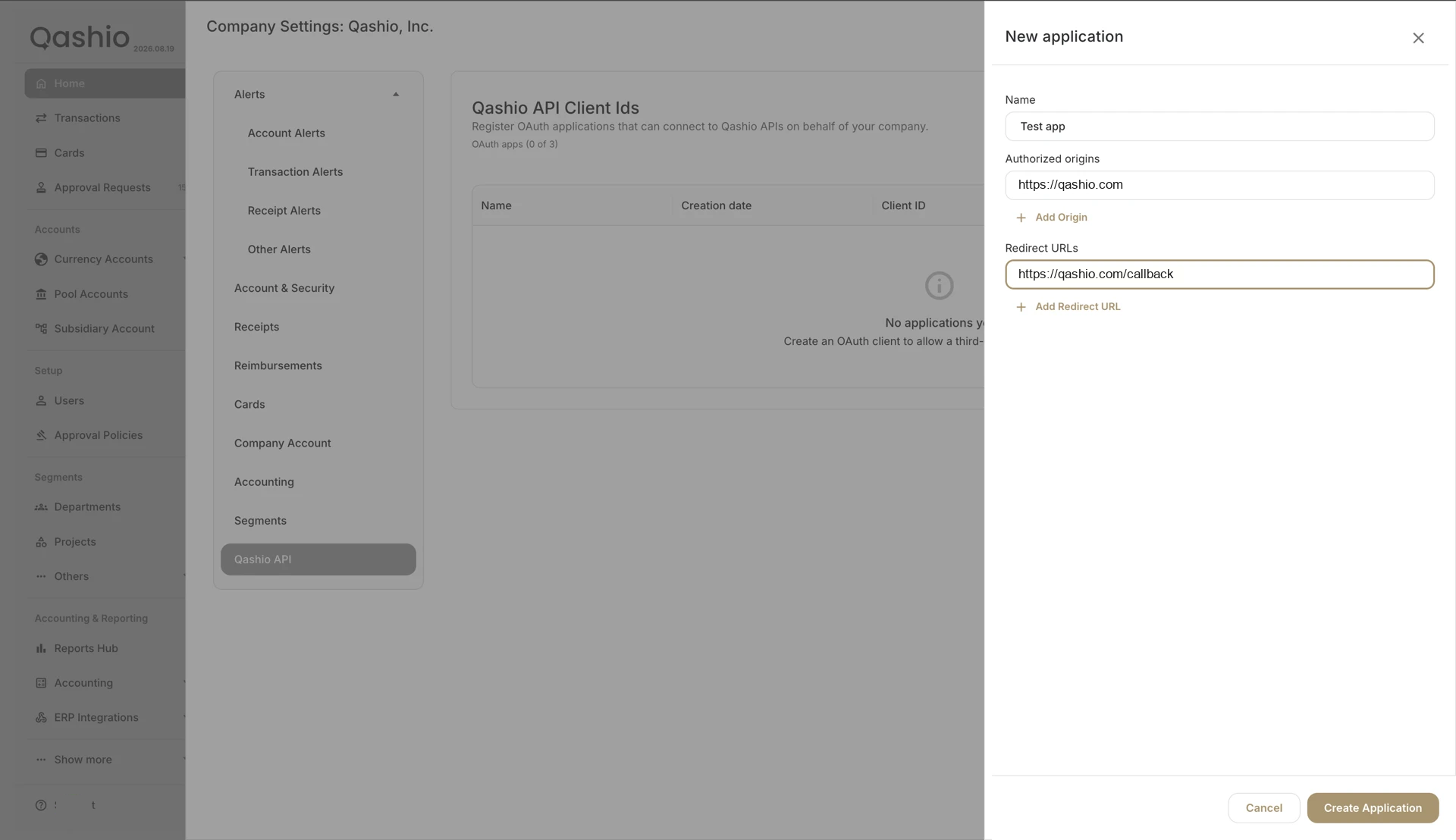Click the info icon in empty applications table
The height and width of the screenshot is (840, 1456).
(x=939, y=286)
